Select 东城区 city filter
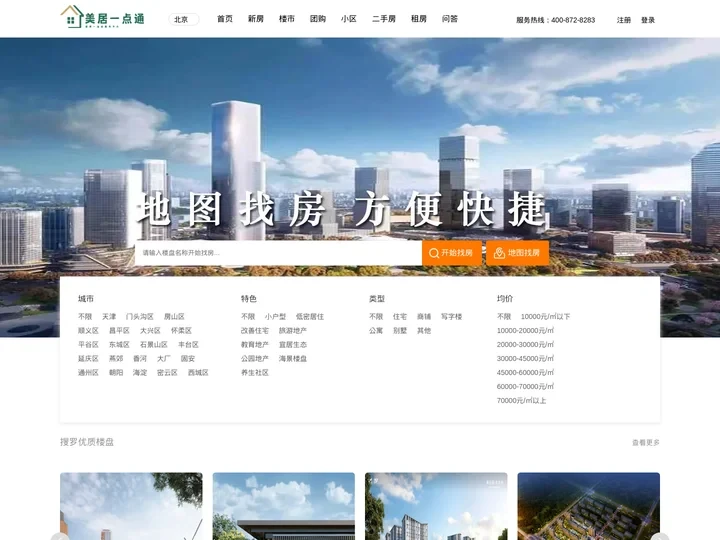This screenshot has height=540, width=720. tap(119, 344)
